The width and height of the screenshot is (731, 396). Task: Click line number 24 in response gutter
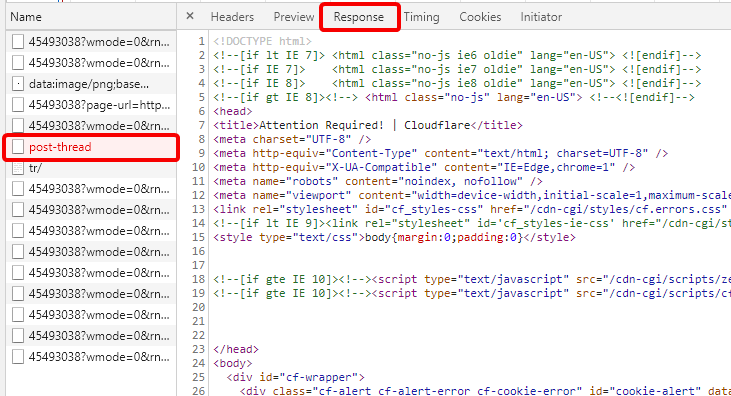pyautogui.click(x=198, y=363)
